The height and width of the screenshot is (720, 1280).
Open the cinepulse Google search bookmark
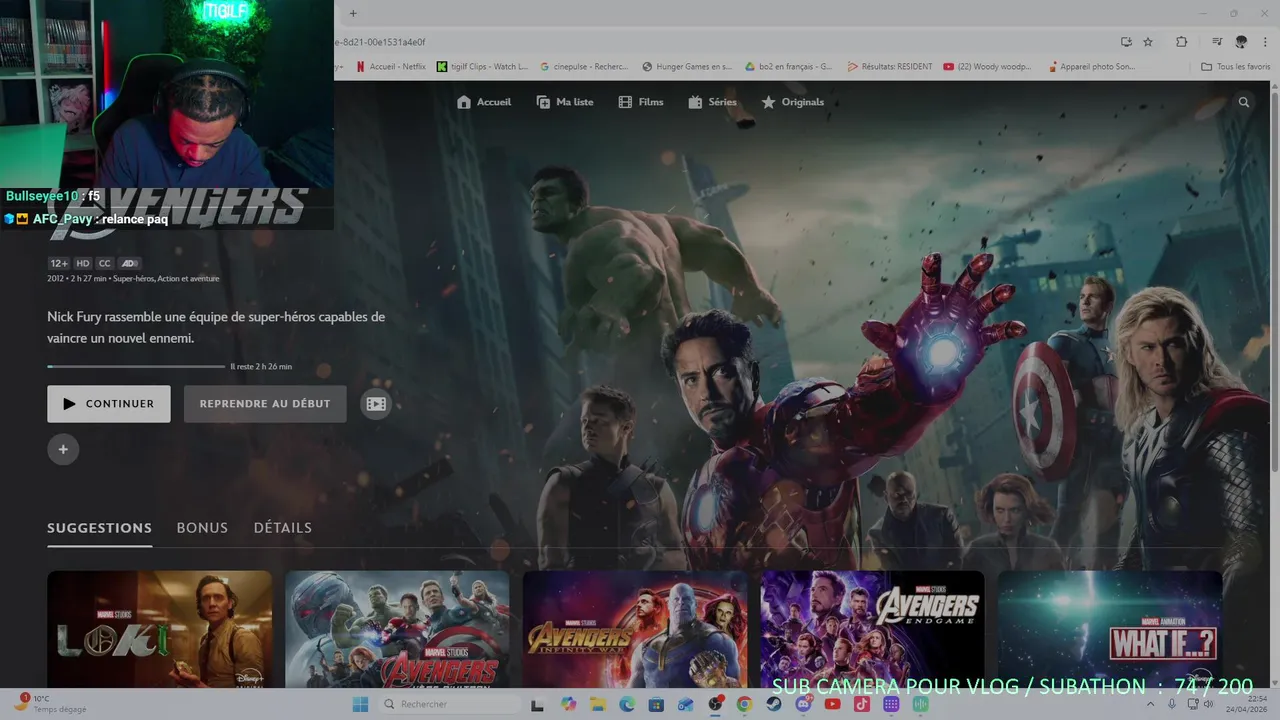584,67
